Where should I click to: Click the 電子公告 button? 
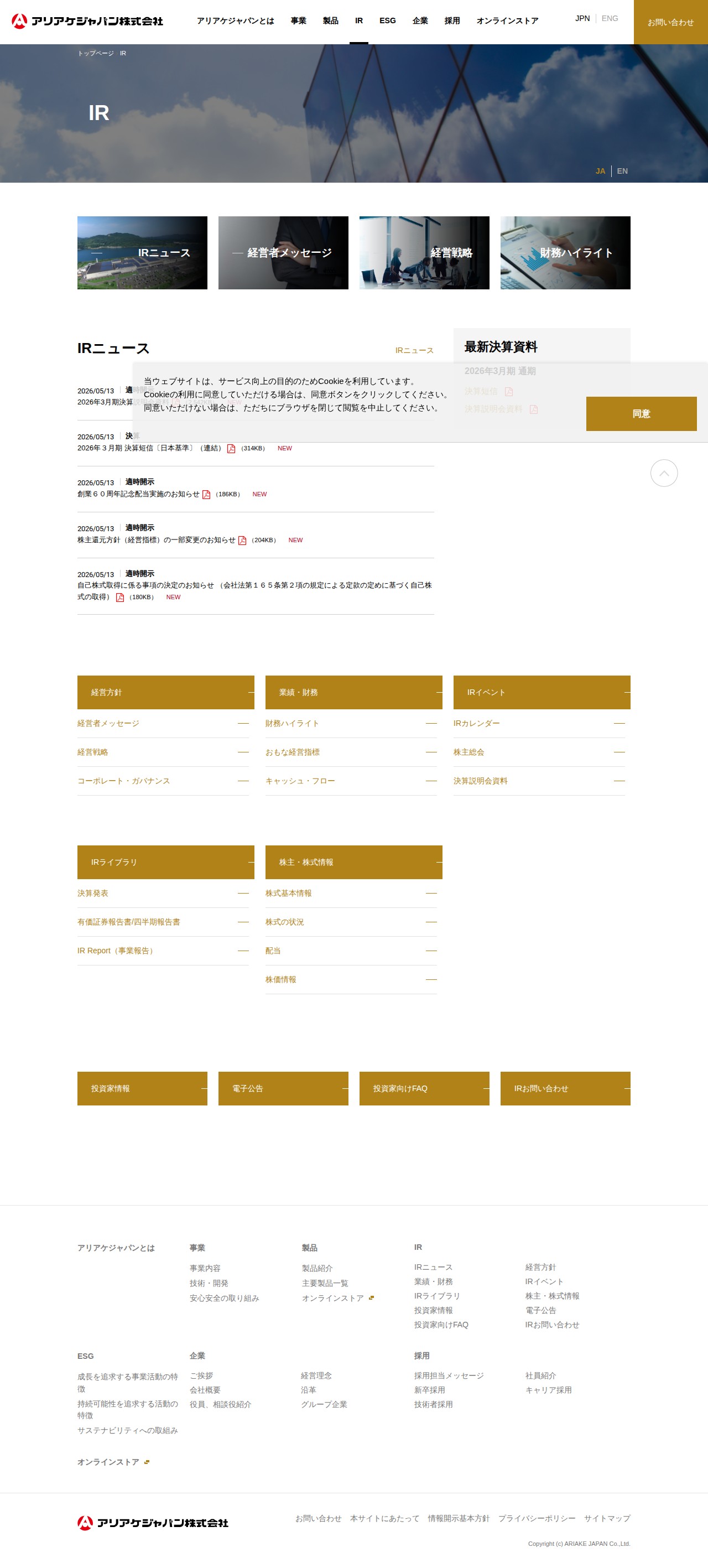tap(284, 1088)
